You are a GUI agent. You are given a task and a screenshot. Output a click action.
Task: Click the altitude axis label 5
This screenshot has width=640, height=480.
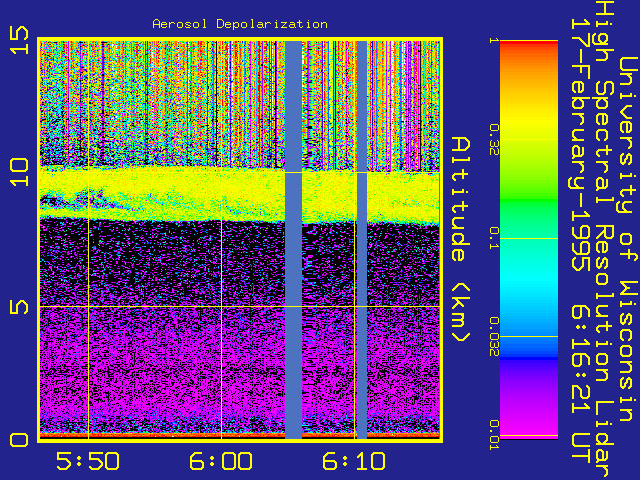pyautogui.click(x=19, y=307)
